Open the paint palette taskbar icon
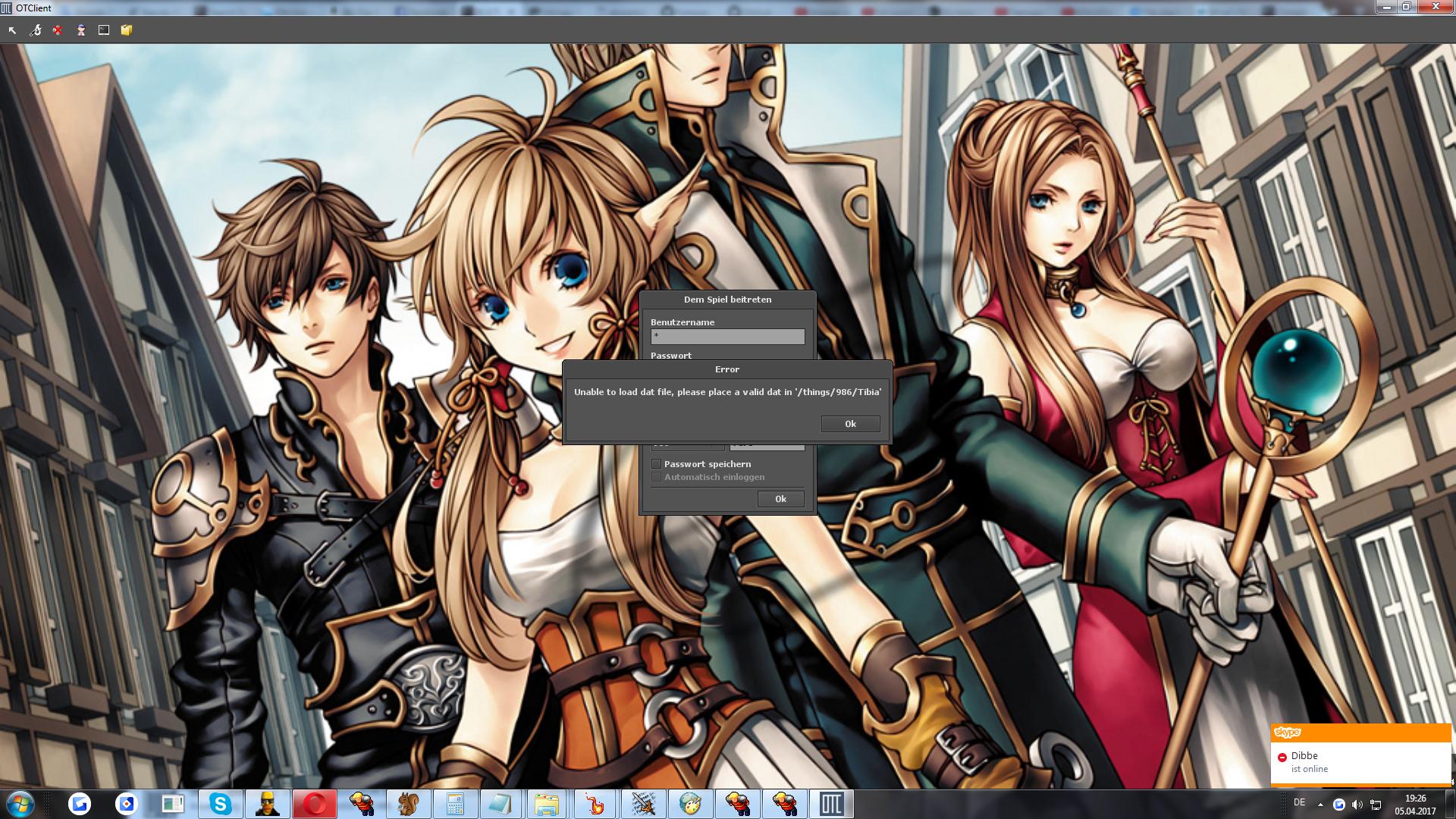The image size is (1456, 819). [x=691, y=804]
